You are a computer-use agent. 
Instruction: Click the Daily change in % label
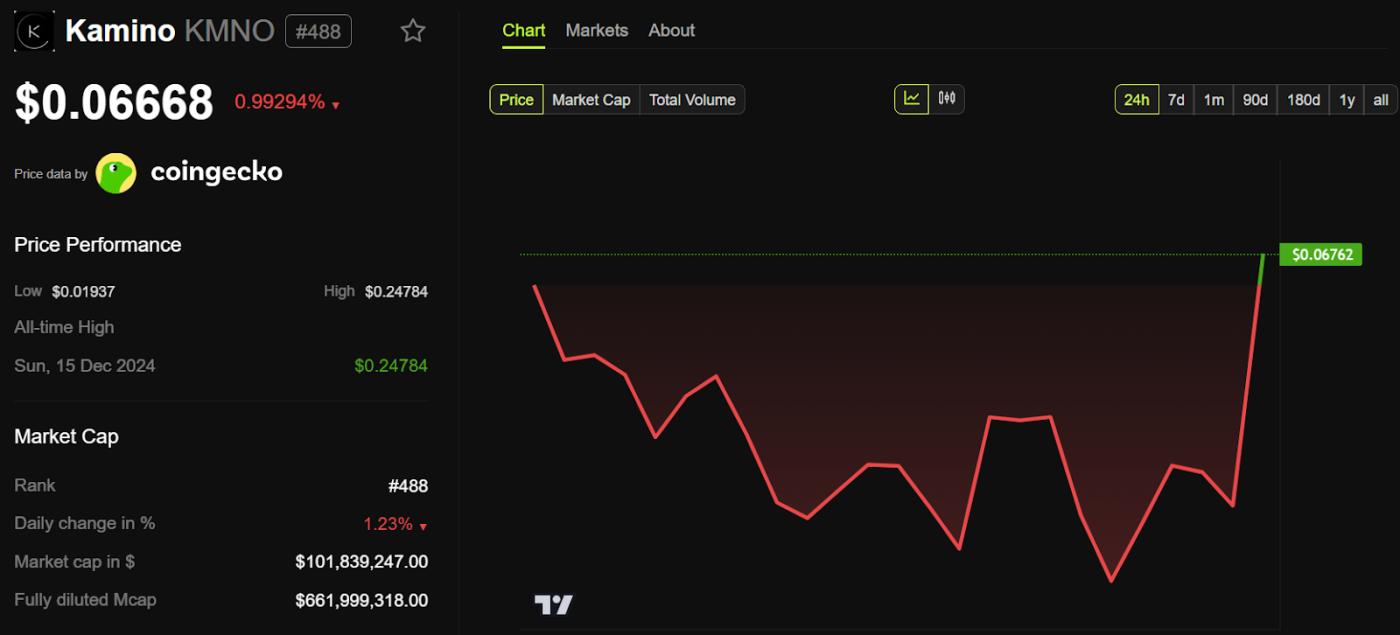85,523
